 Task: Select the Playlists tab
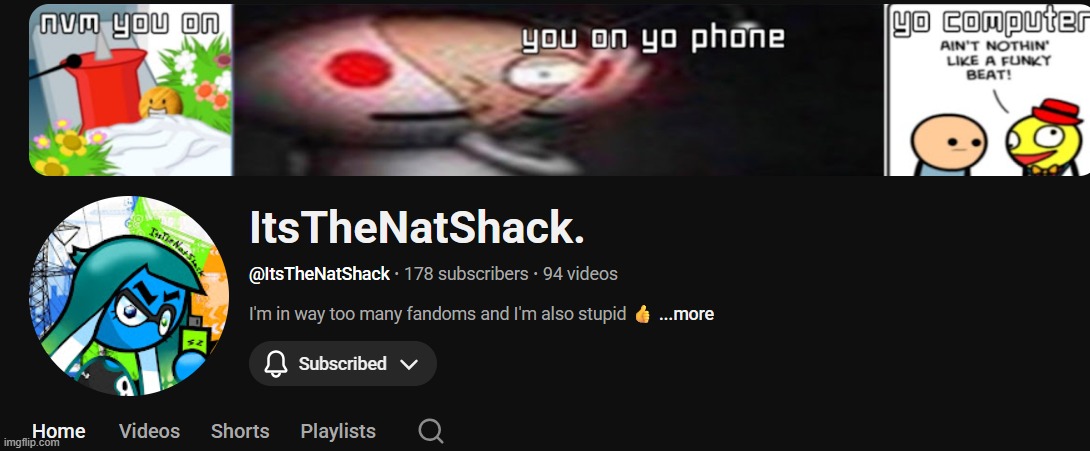click(x=338, y=431)
